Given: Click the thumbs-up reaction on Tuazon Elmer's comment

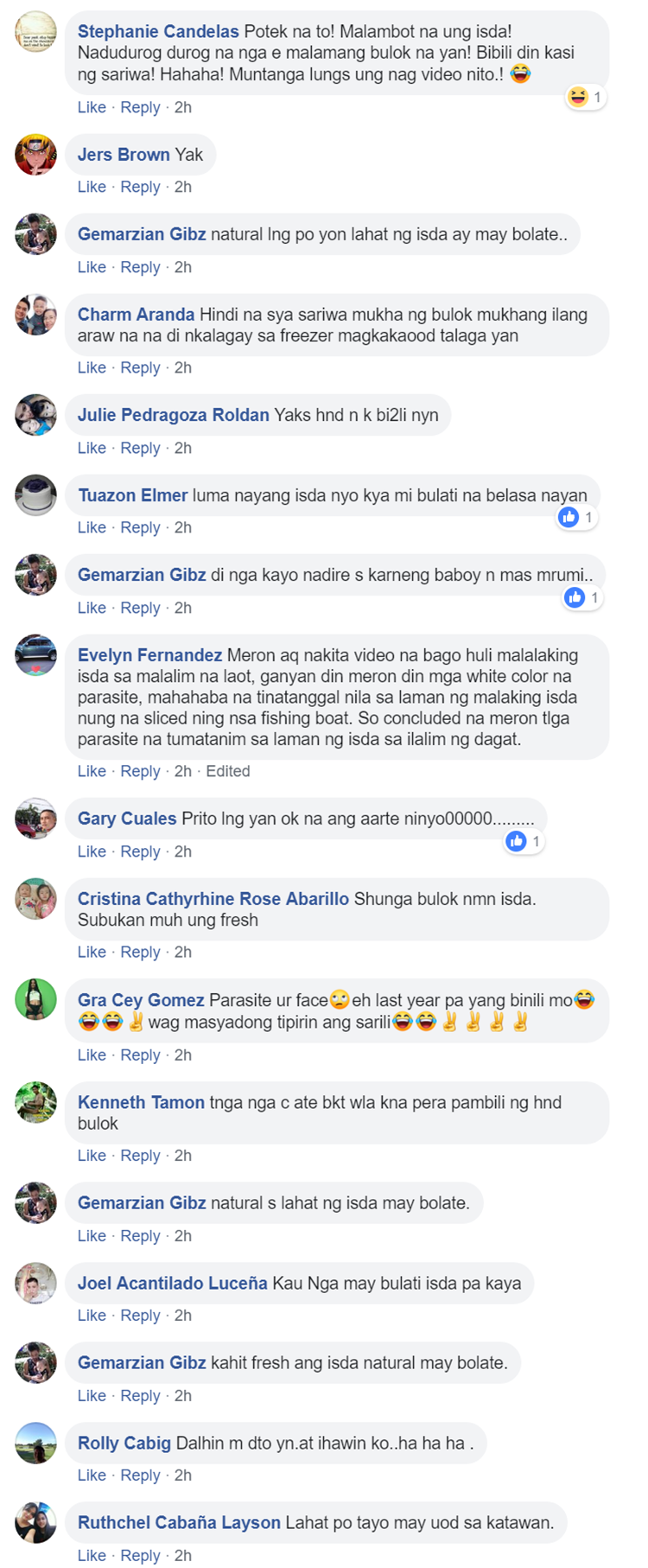Looking at the screenshot, I should [576, 517].
